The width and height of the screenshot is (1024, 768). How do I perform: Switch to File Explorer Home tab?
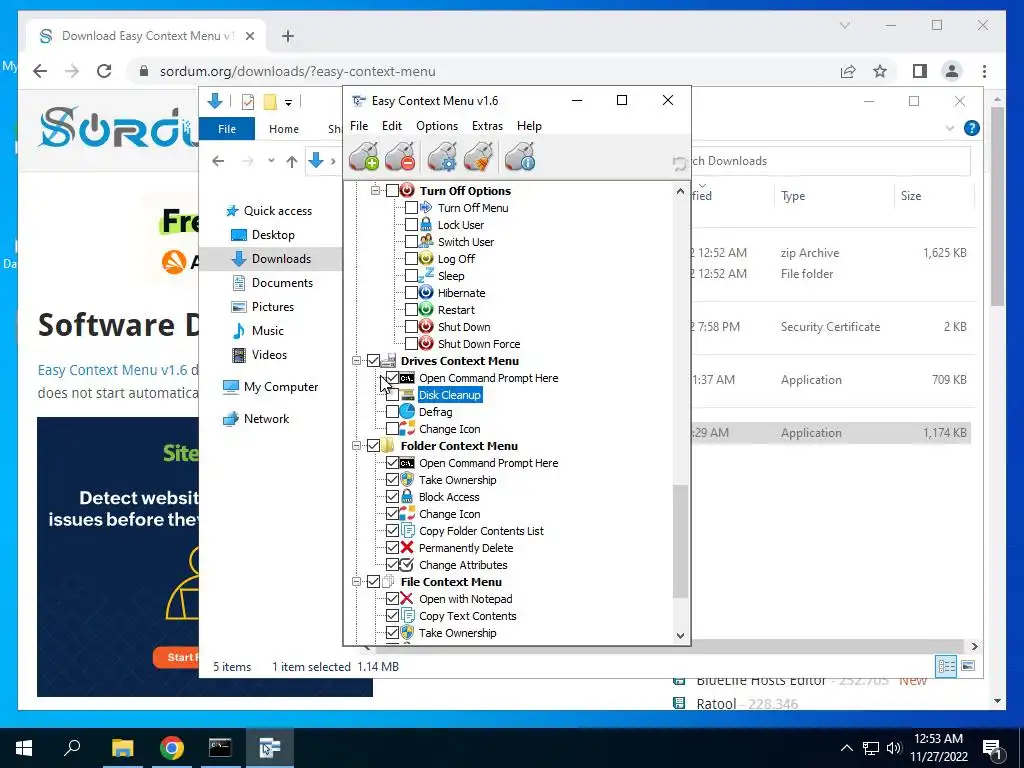(283, 129)
